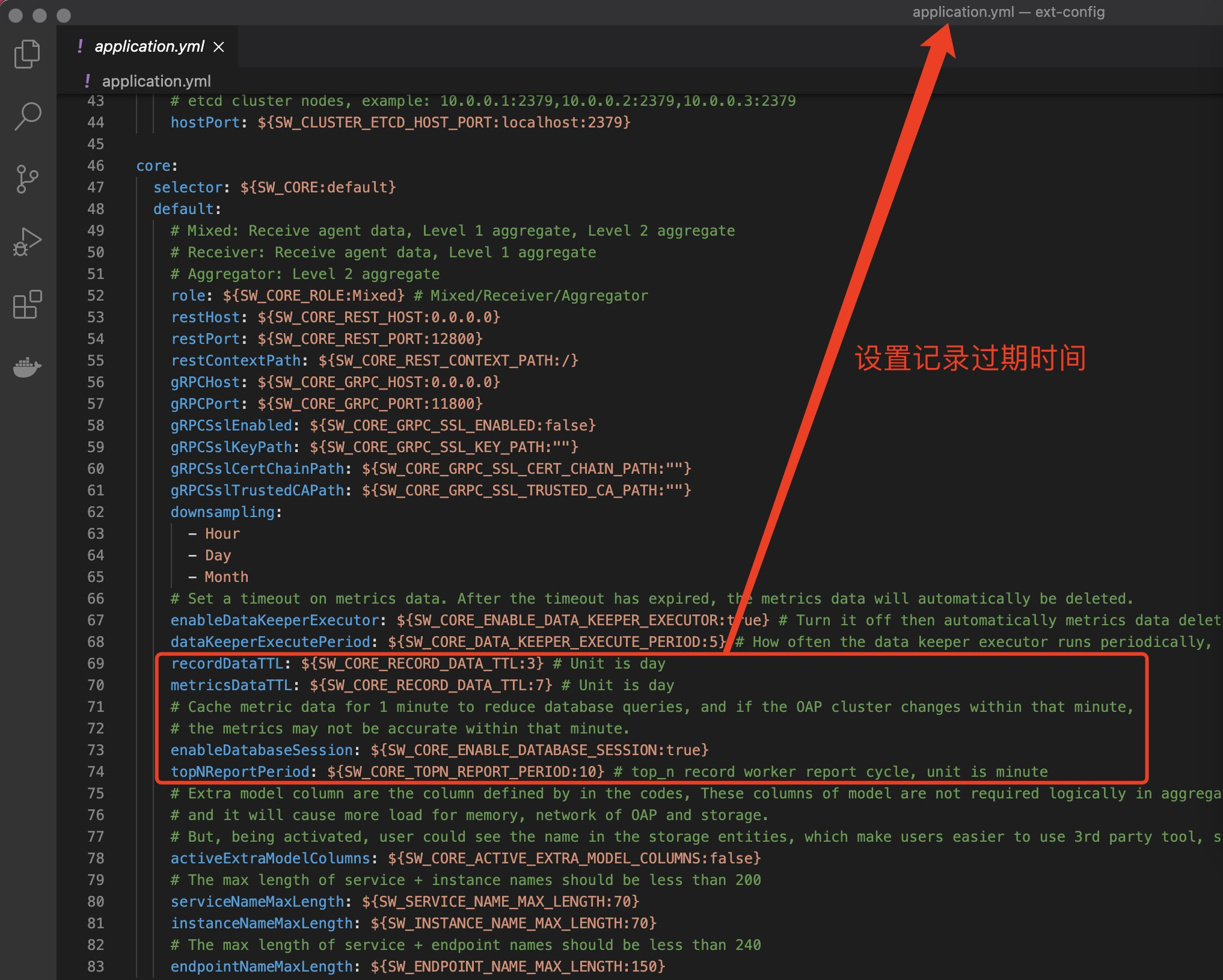Click the 'restContextPath' key
This screenshot has height=980, width=1223.
(x=236, y=360)
